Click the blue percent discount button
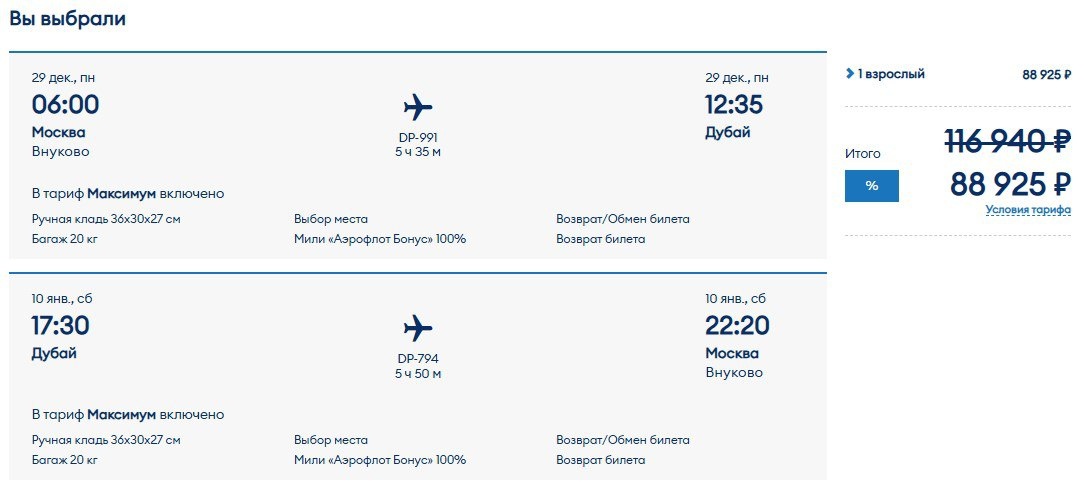 [x=872, y=186]
